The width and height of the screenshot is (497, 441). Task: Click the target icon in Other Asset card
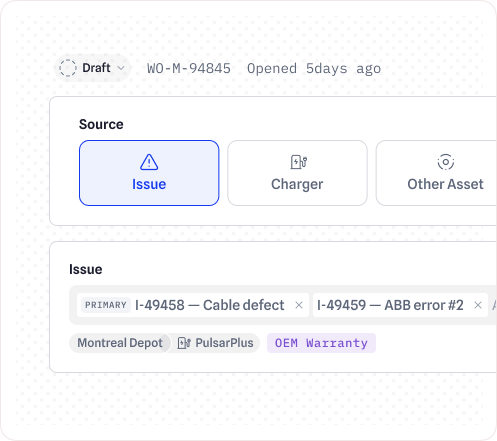[x=446, y=162]
